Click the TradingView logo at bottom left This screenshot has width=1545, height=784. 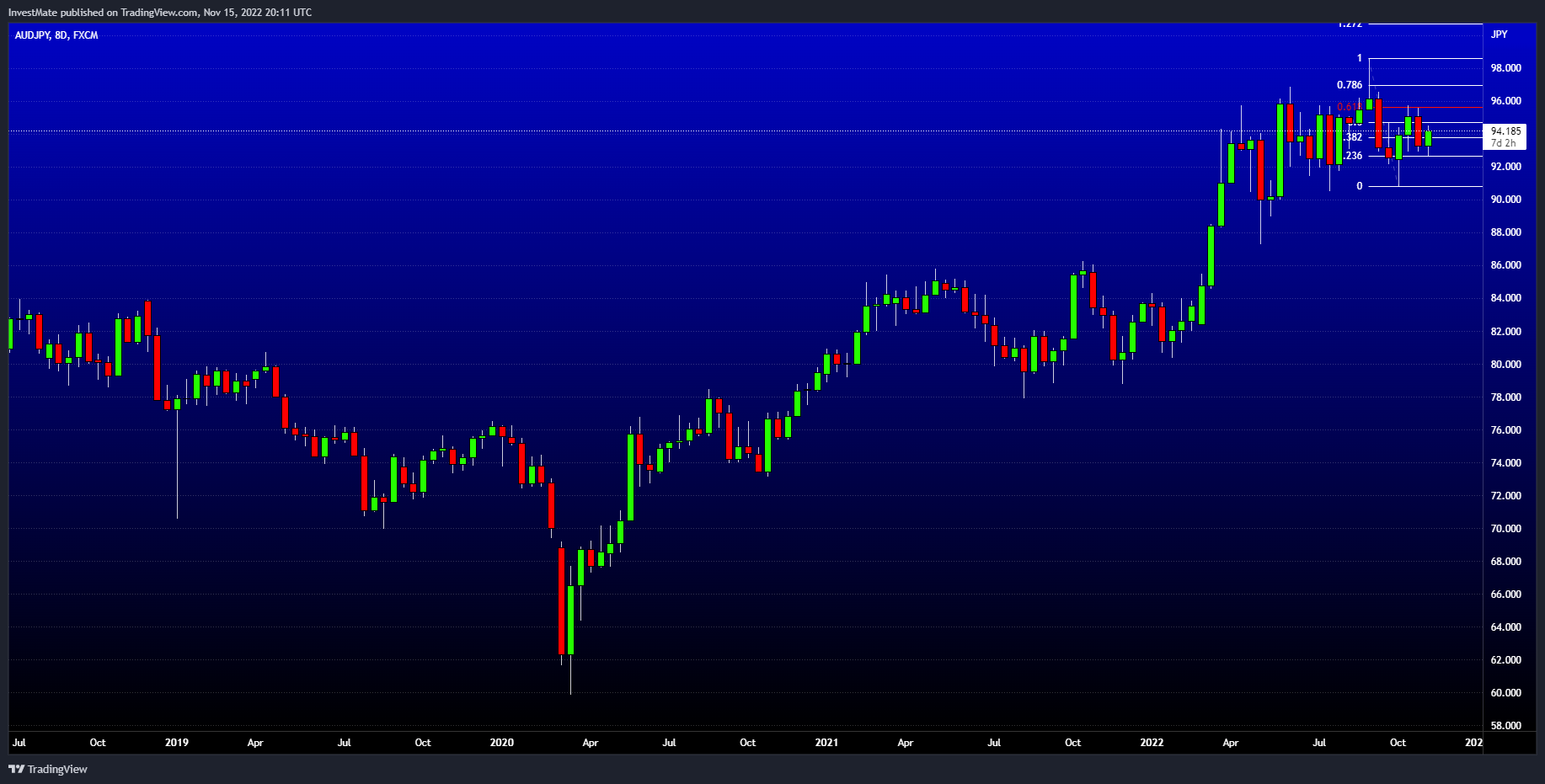click(x=48, y=769)
